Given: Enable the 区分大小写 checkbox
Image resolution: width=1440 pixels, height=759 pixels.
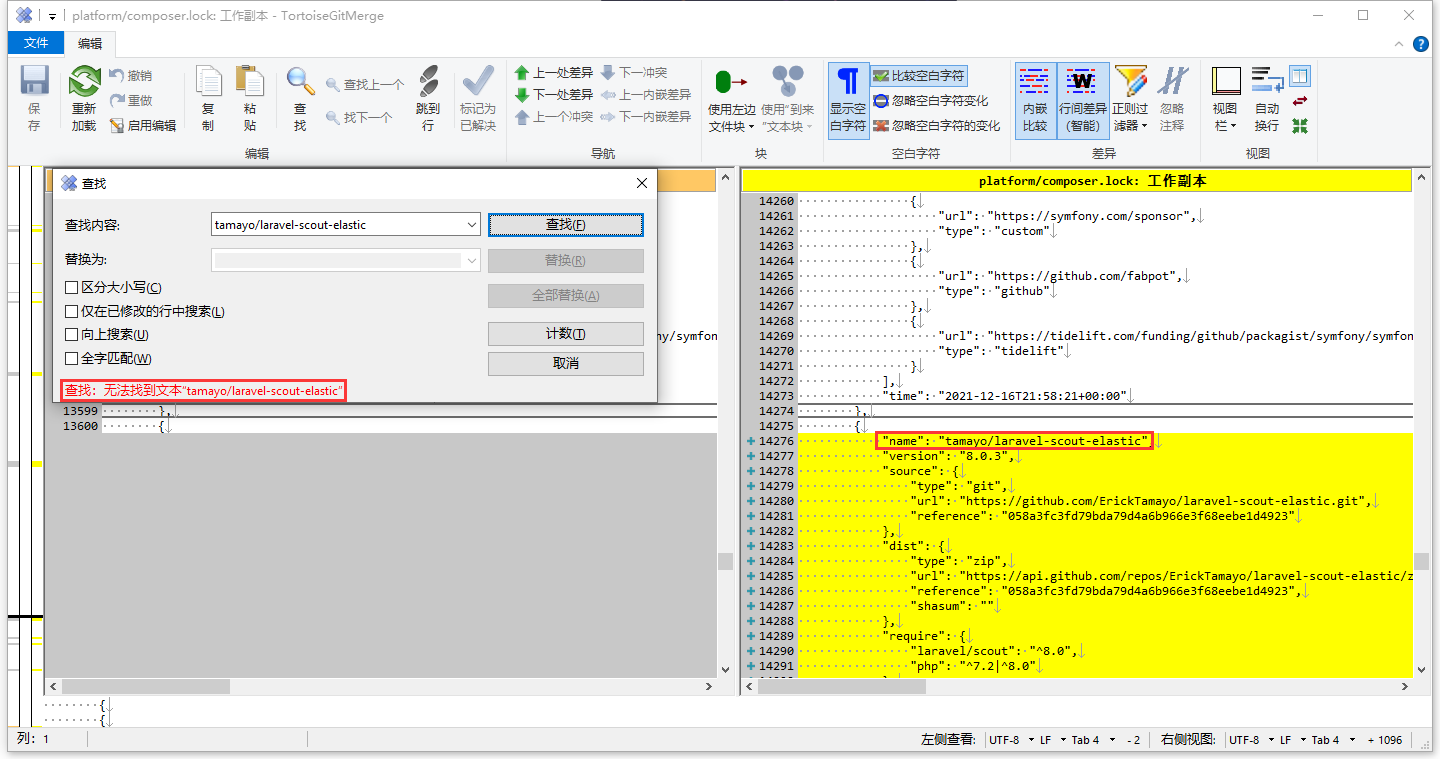Looking at the screenshot, I should pyautogui.click(x=72, y=288).
